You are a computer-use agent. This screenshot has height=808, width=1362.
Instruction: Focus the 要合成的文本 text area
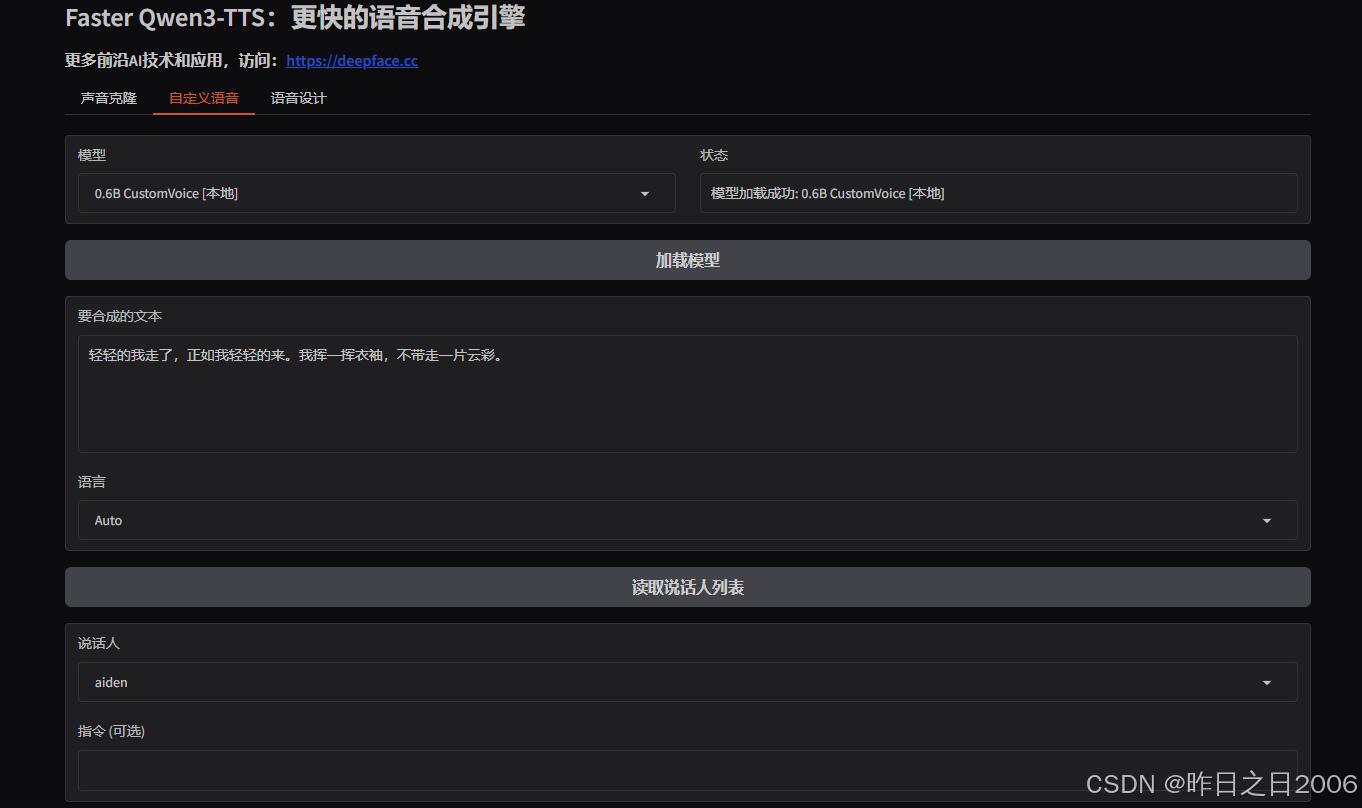point(688,394)
